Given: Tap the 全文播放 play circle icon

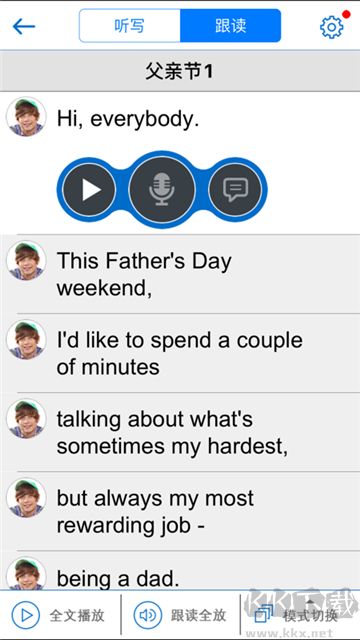Looking at the screenshot, I should 26,615.
